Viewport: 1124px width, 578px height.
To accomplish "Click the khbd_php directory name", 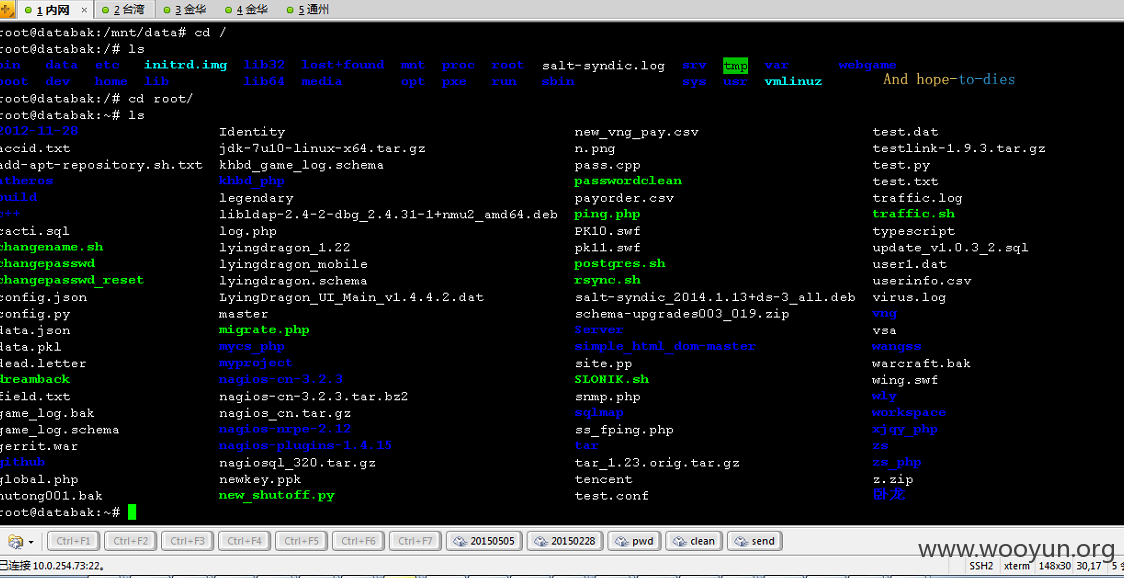I will [252, 181].
